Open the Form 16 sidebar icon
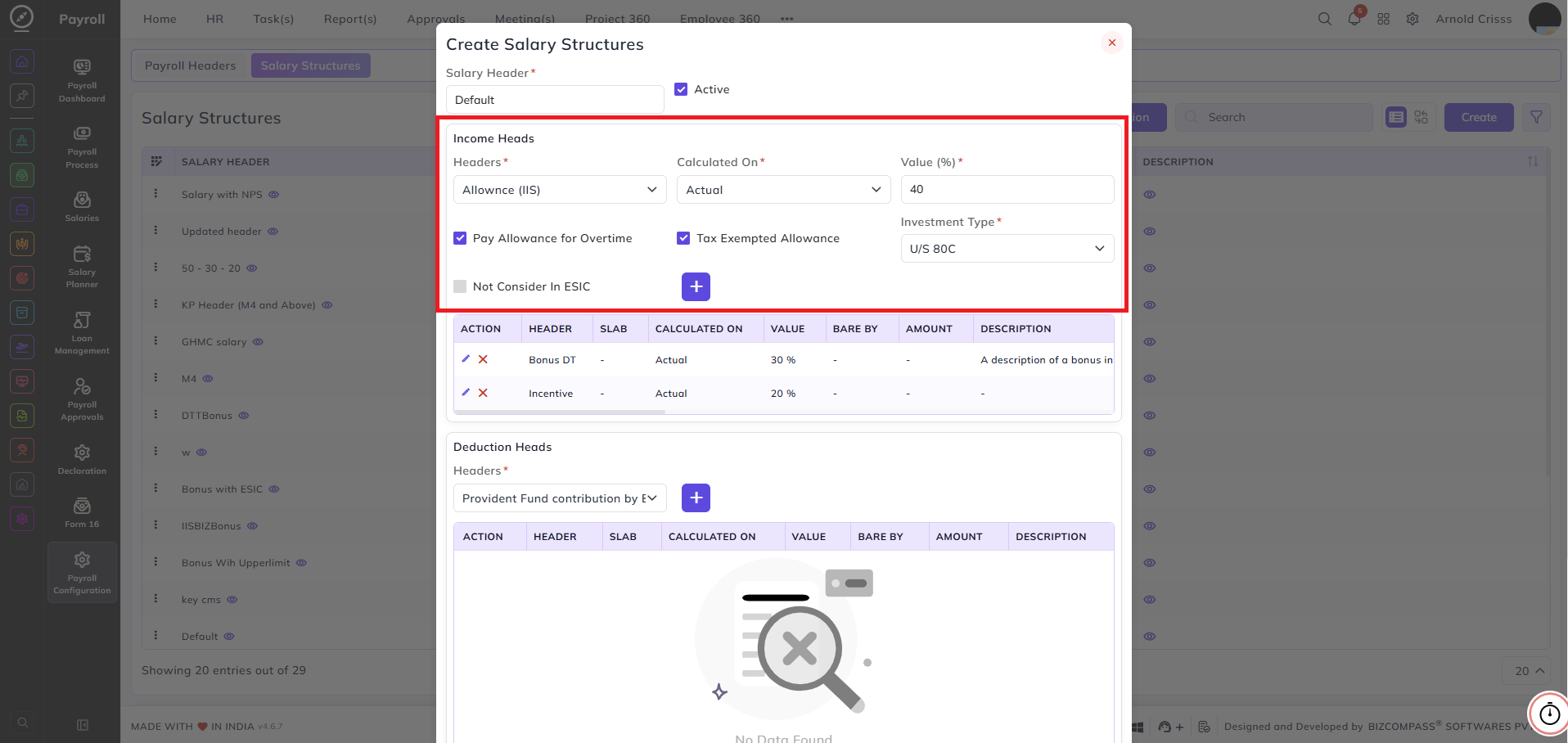 (82, 513)
